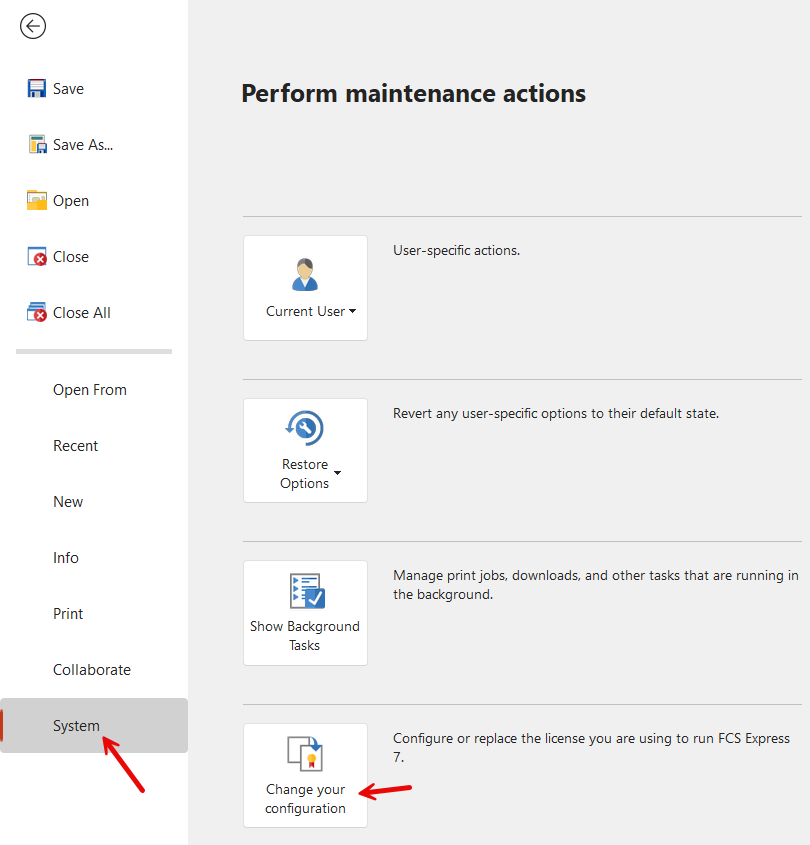Click the Save floppy disk icon
This screenshot has height=845, width=810.
coord(37,89)
